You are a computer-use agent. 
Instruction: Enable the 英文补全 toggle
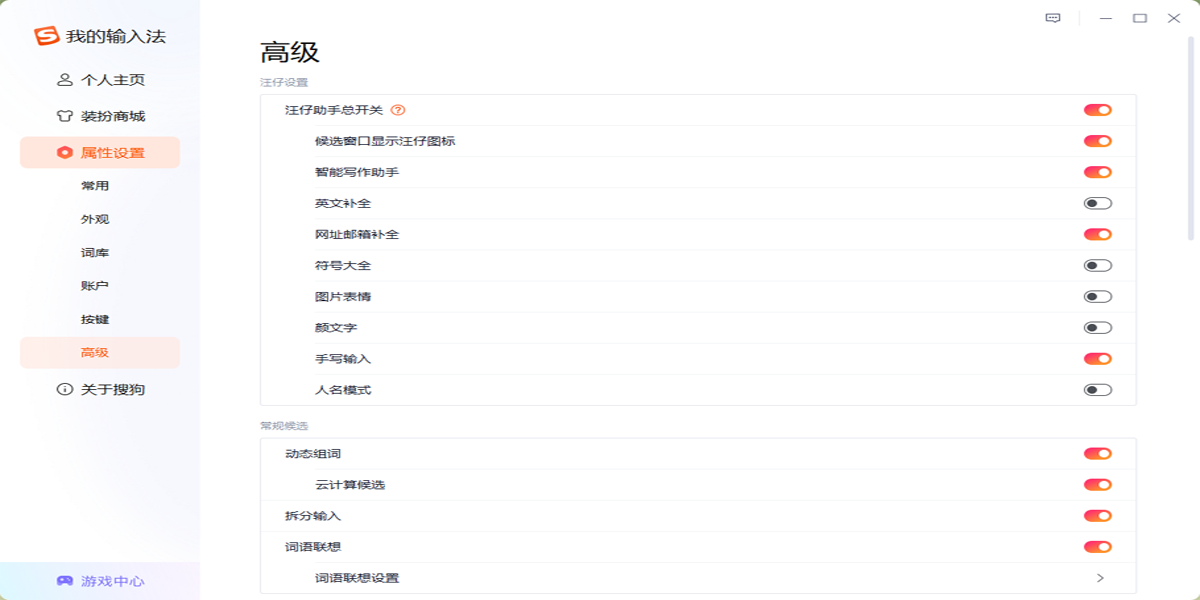(1100, 203)
